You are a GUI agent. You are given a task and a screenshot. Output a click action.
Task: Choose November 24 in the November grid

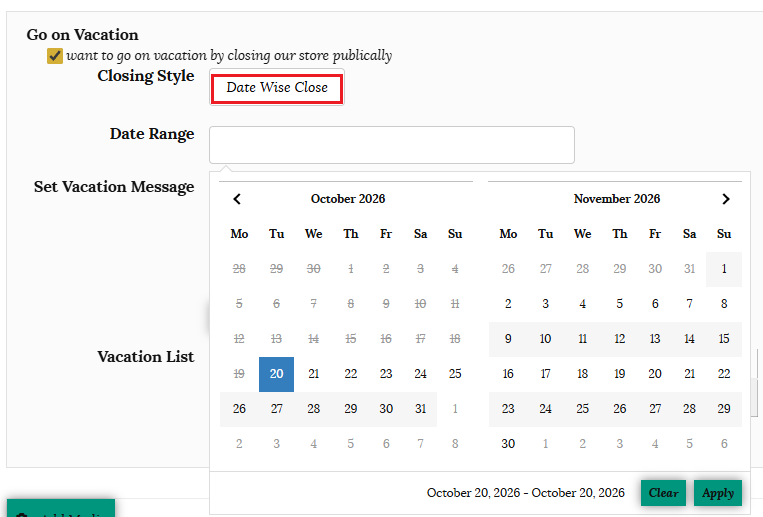[x=545, y=409]
